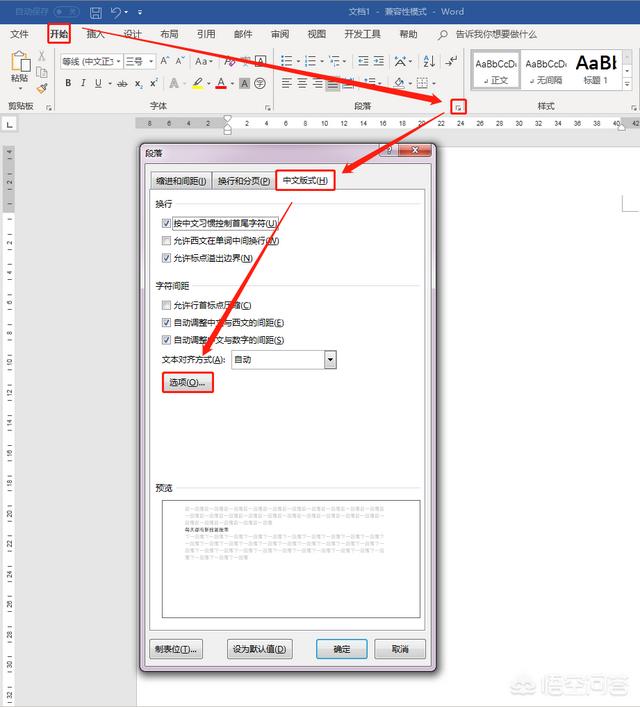640x707 pixels.
Task: Switch to the 邮件 ribbon tab
Action: (243, 34)
